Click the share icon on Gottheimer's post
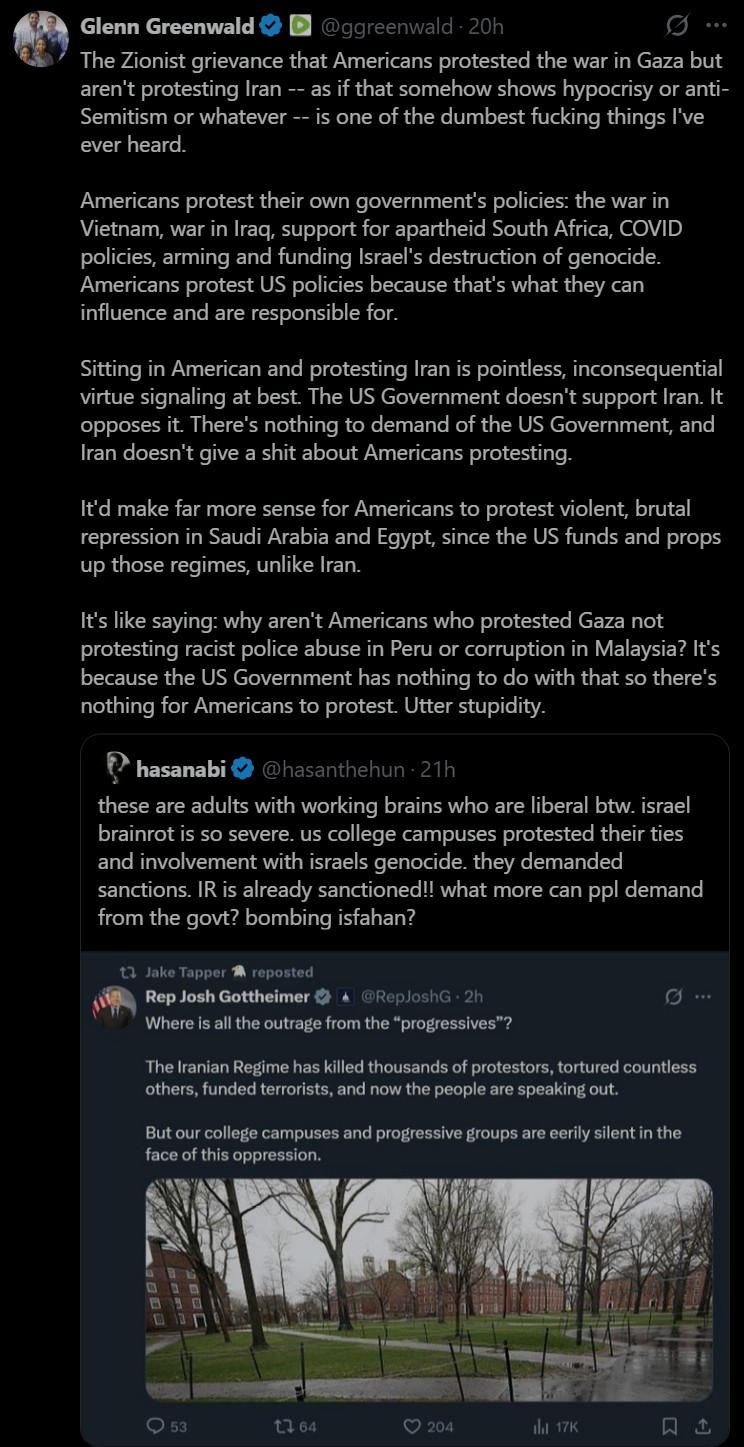 [702, 1426]
